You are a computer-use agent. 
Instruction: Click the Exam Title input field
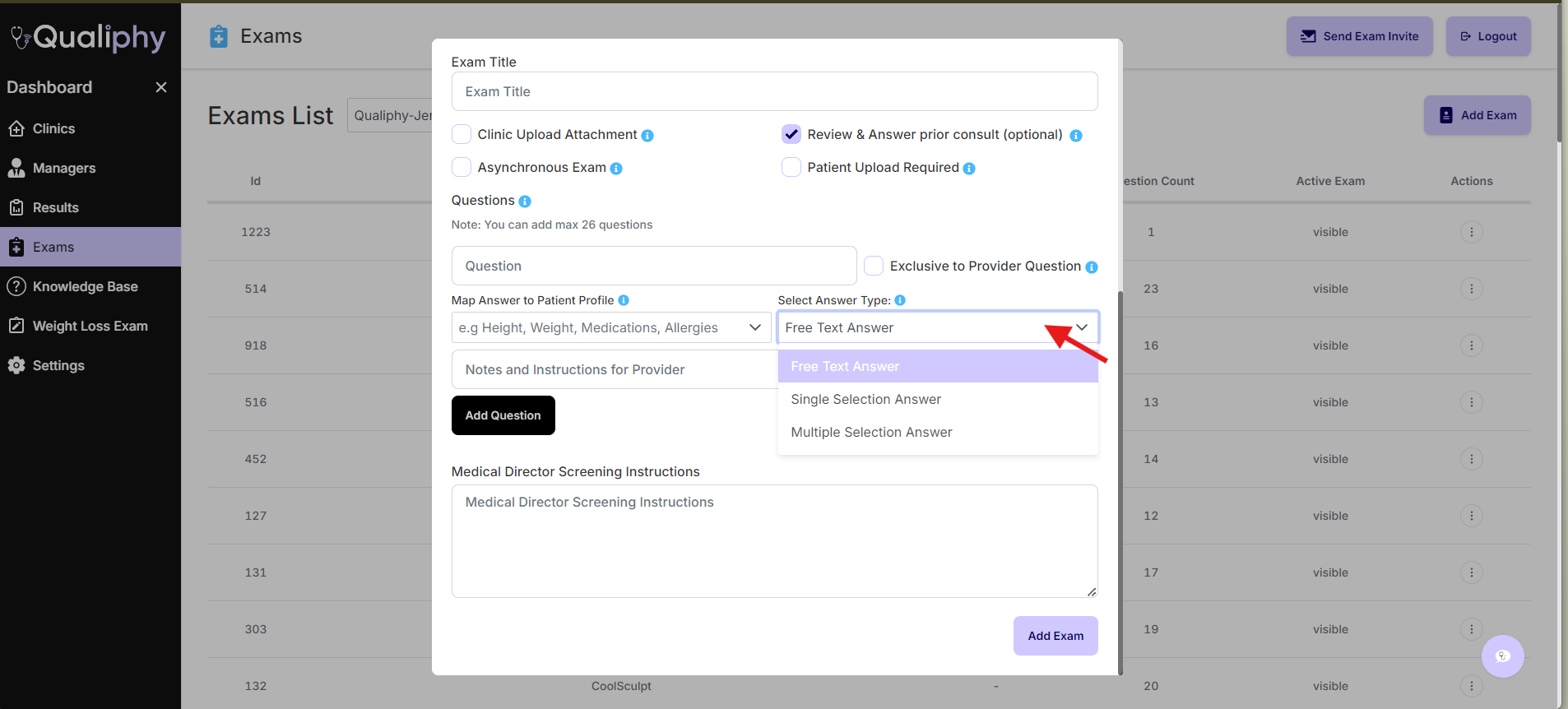(774, 91)
